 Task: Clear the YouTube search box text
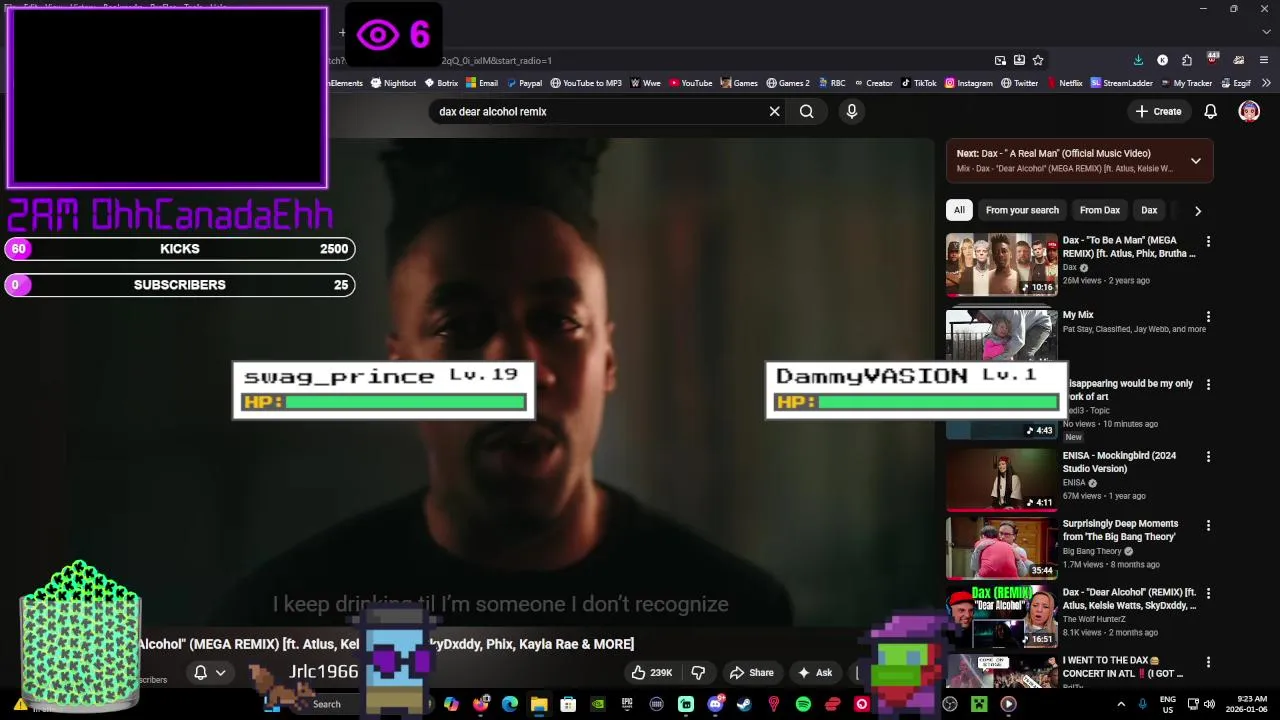pyautogui.click(x=774, y=112)
